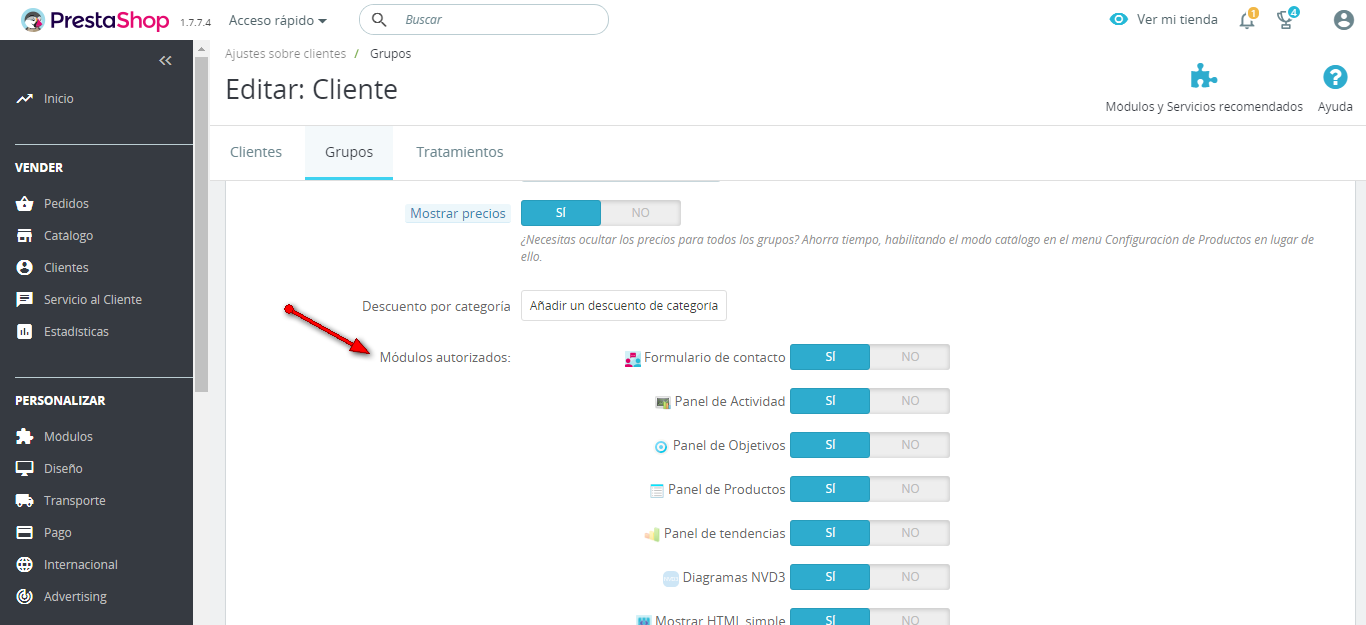Image resolution: width=1366 pixels, height=625 pixels.
Task: Open the user profile avatar icon
Action: click(x=1344, y=20)
